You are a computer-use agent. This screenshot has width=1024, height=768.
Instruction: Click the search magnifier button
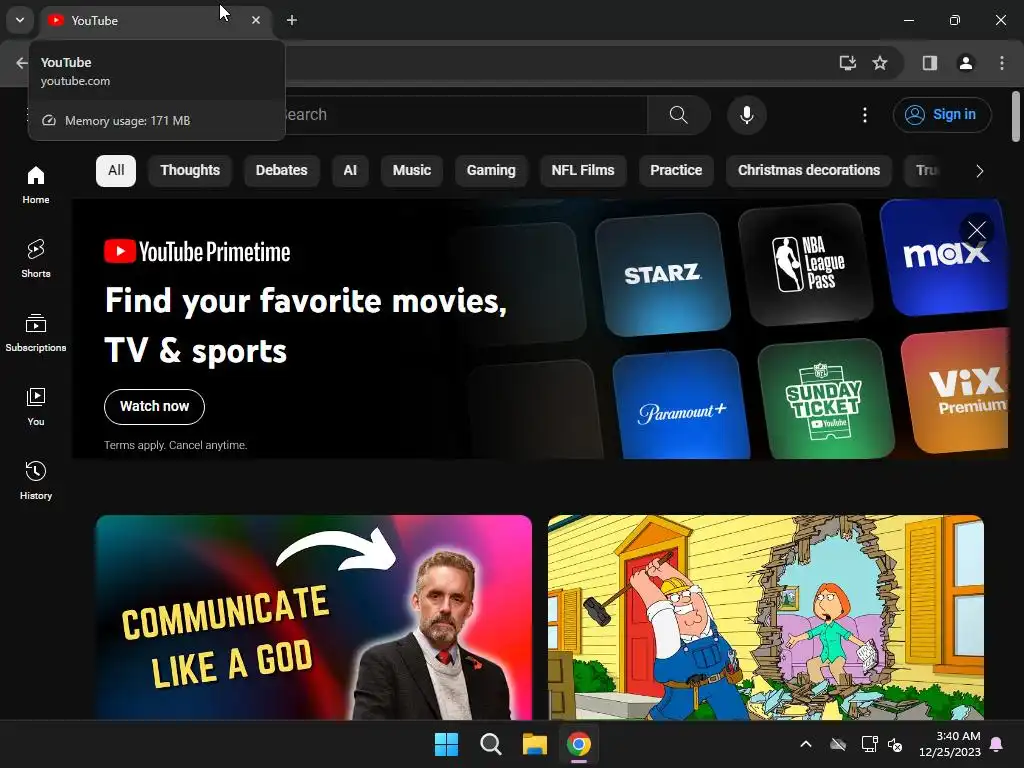click(x=679, y=115)
